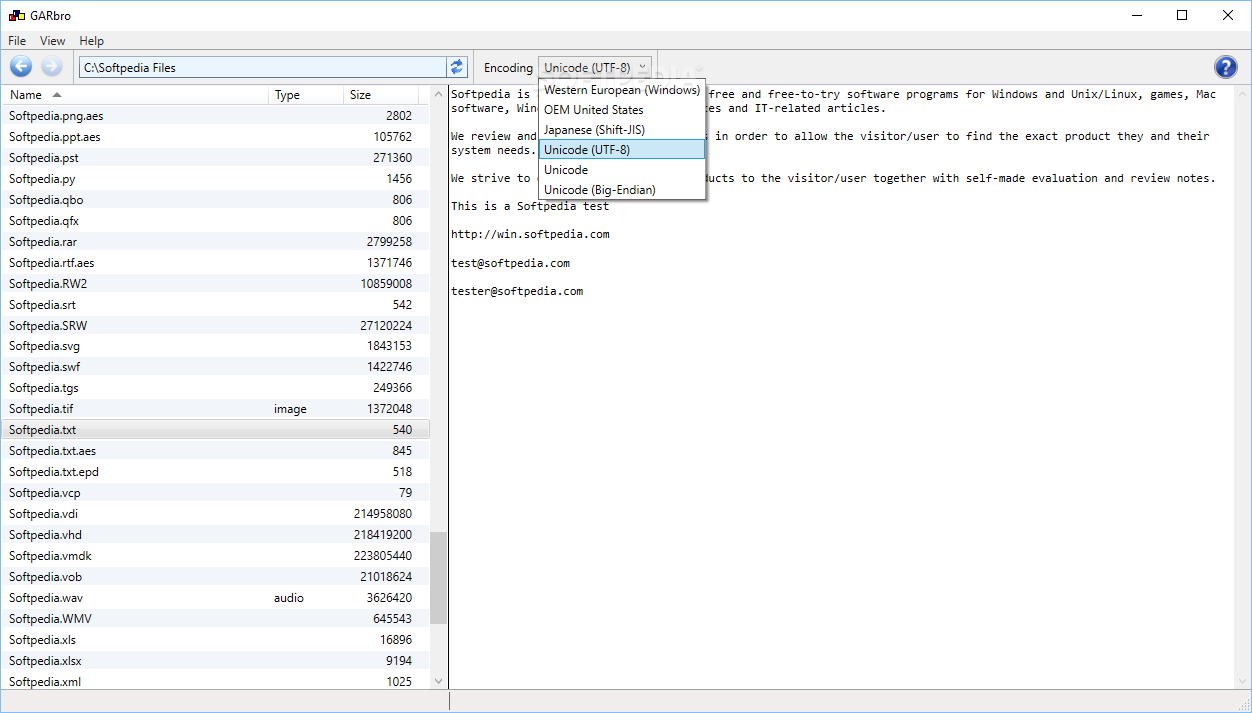Select Softpedia.vhd file

(x=215, y=535)
